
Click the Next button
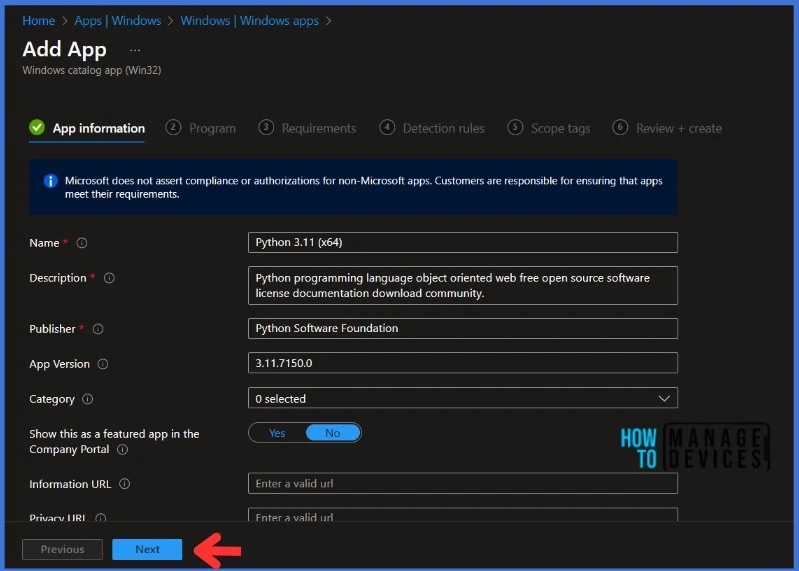(x=147, y=549)
